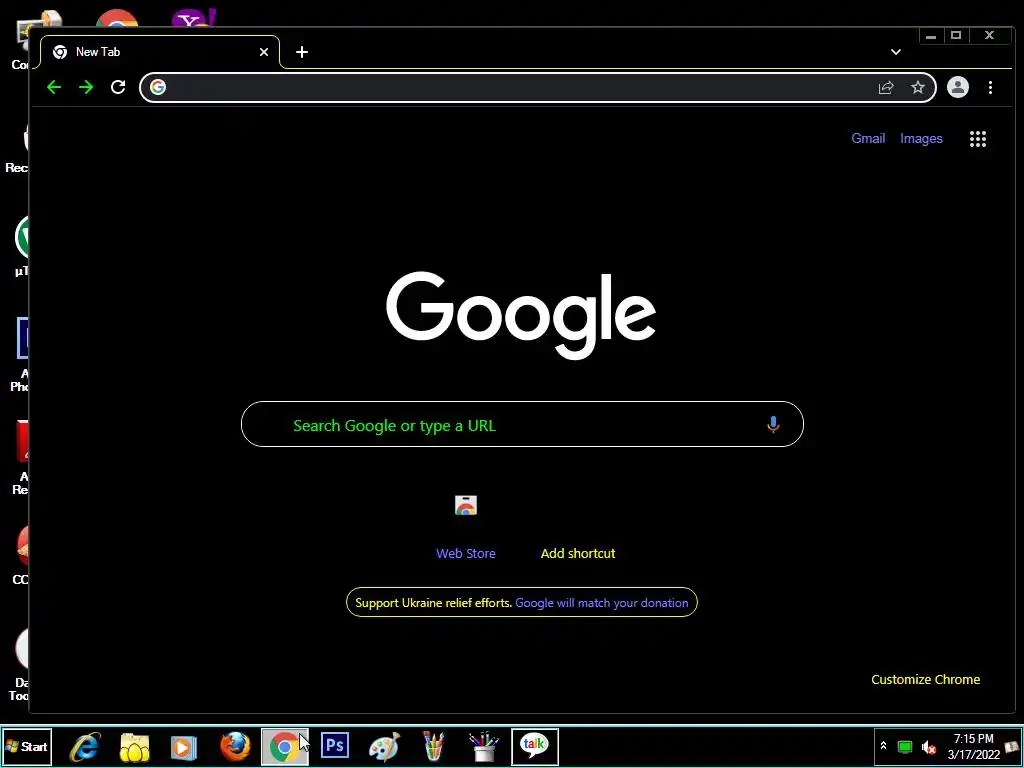Image resolution: width=1024 pixels, height=768 pixels.
Task: Open the Chrome profile avatar
Action: [957, 87]
